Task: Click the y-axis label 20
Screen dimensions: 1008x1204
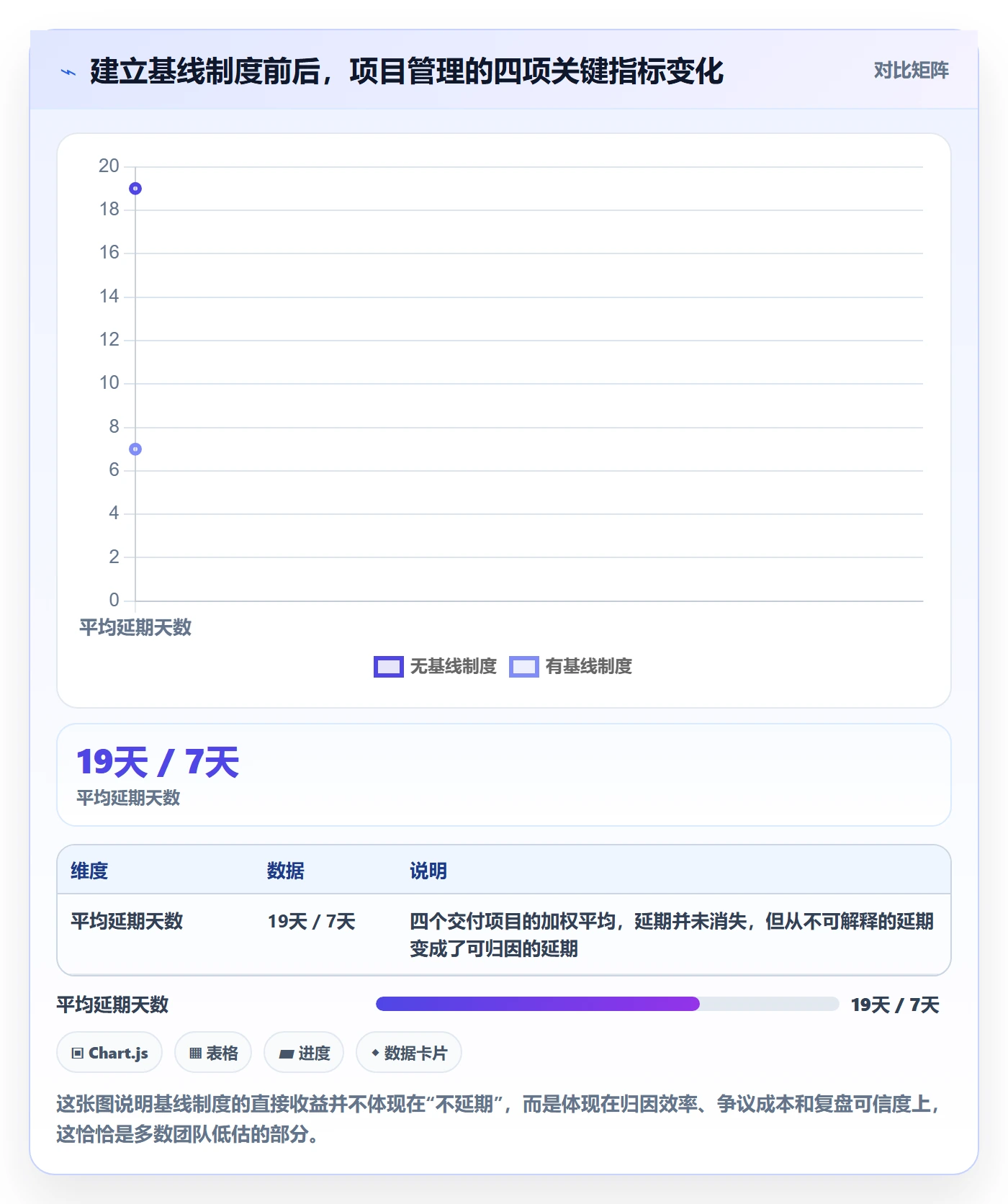Action: (109, 166)
